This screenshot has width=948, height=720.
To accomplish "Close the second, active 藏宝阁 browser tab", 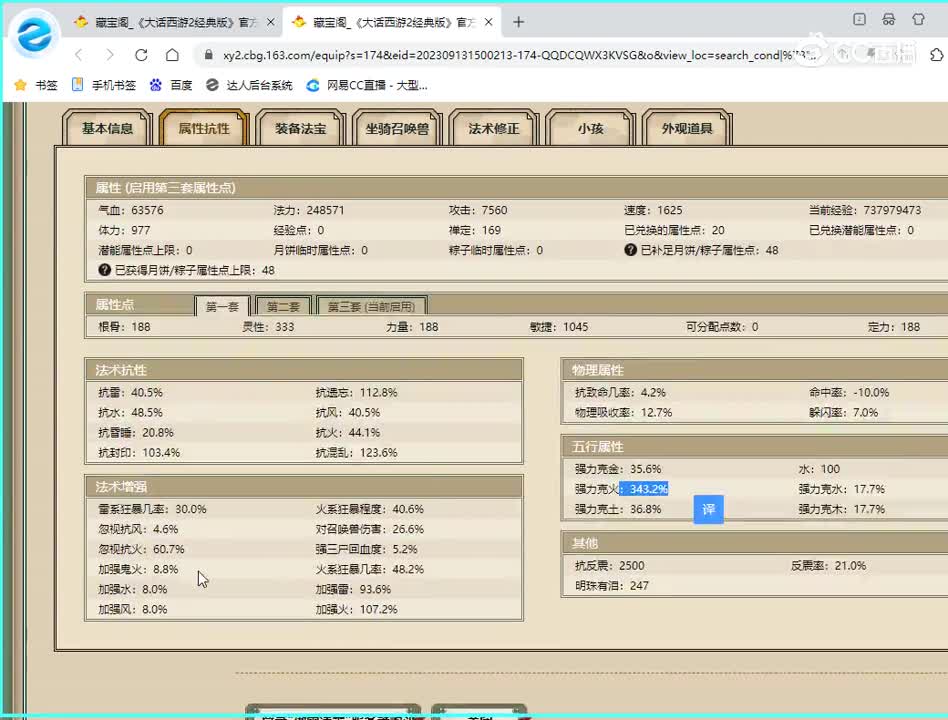I will click(x=489, y=22).
